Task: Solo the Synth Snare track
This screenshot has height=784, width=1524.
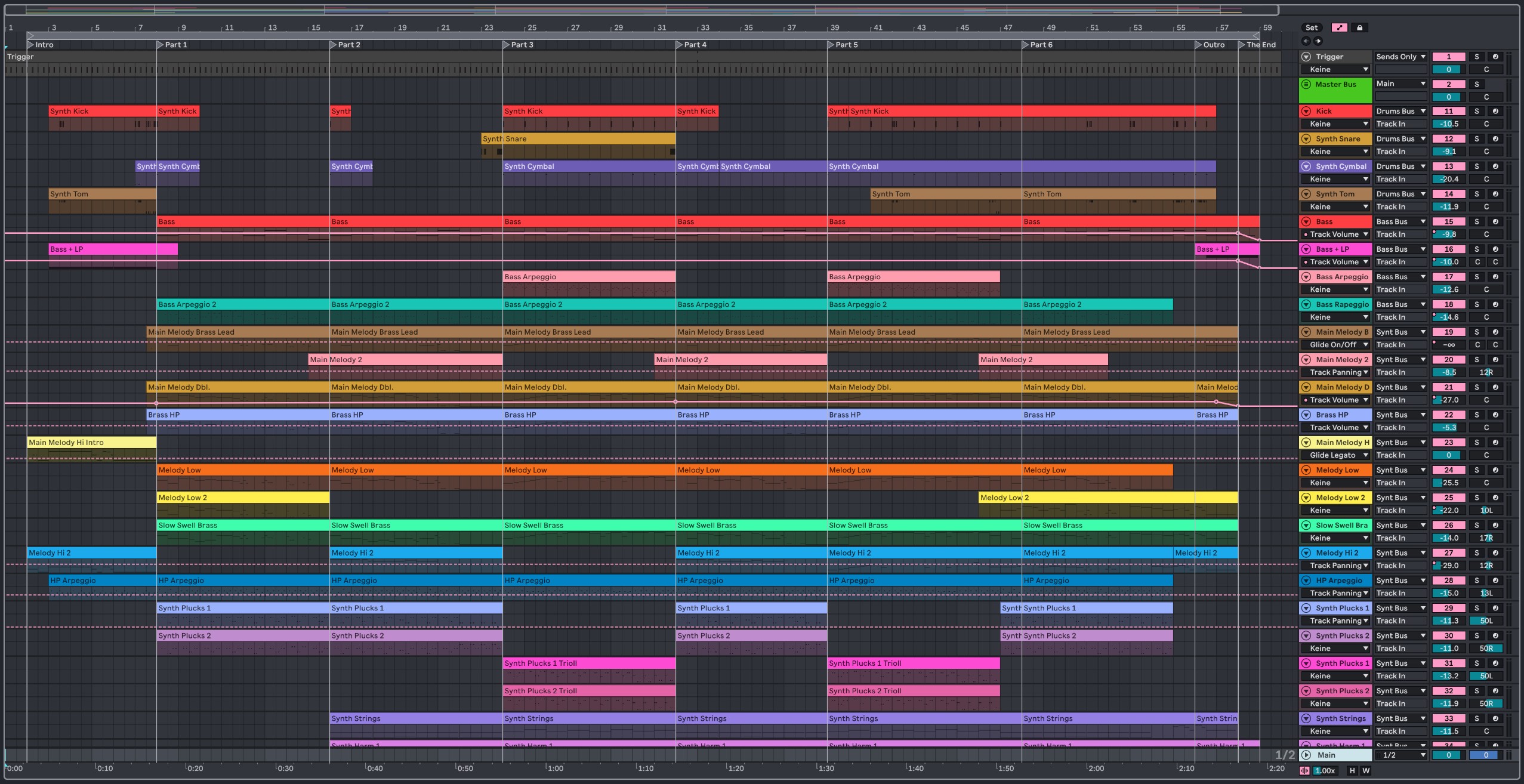Action: [1476, 139]
